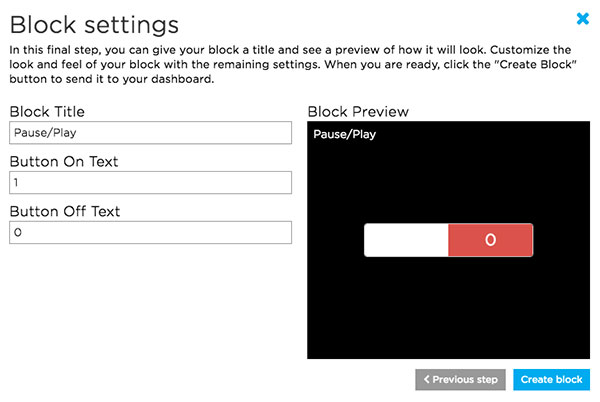Go back with the Previous step button
This screenshot has height=402, width=600.
[x=460, y=380]
